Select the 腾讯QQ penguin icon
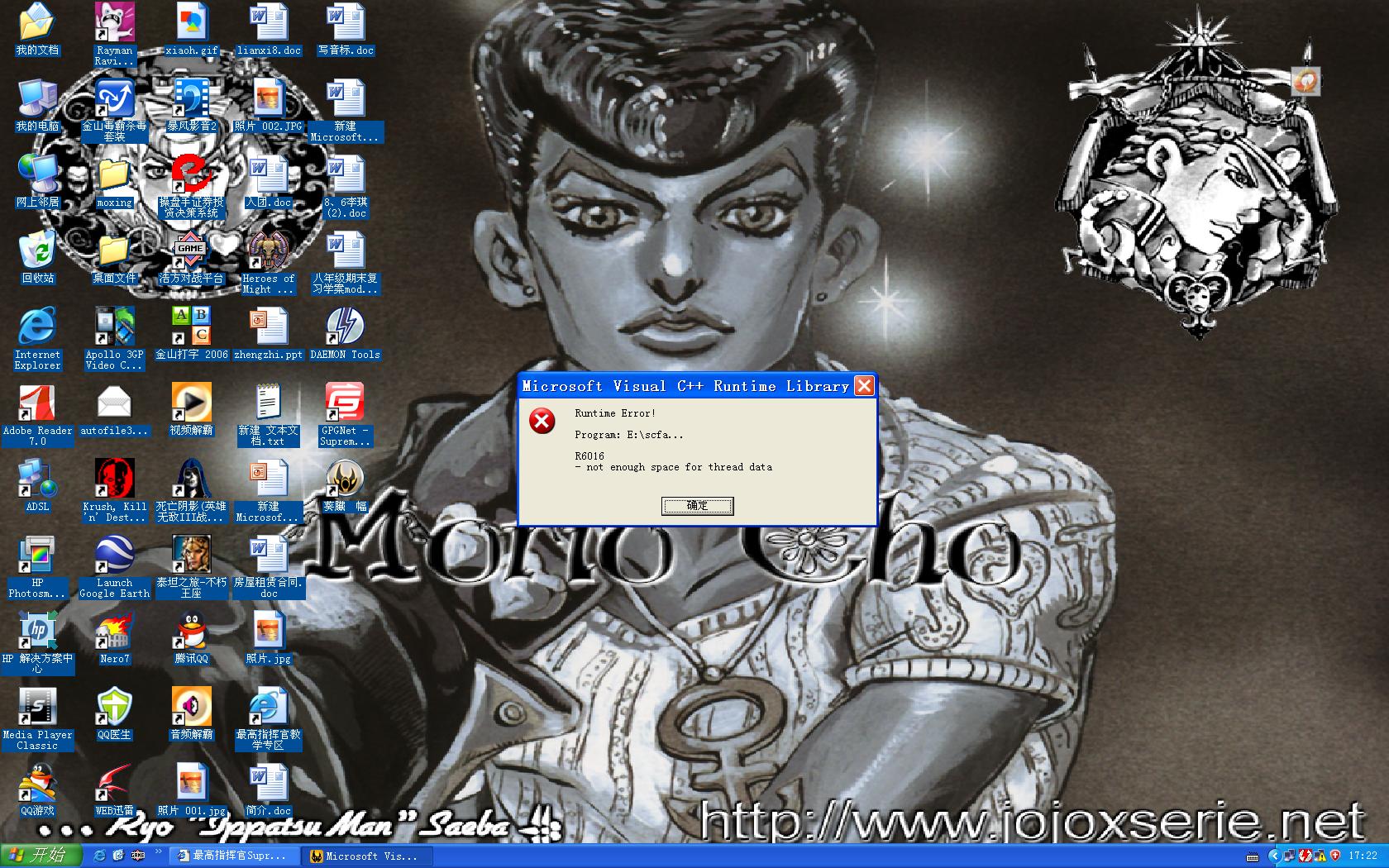Image resolution: width=1389 pixels, height=868 pixels. point(191,638)
